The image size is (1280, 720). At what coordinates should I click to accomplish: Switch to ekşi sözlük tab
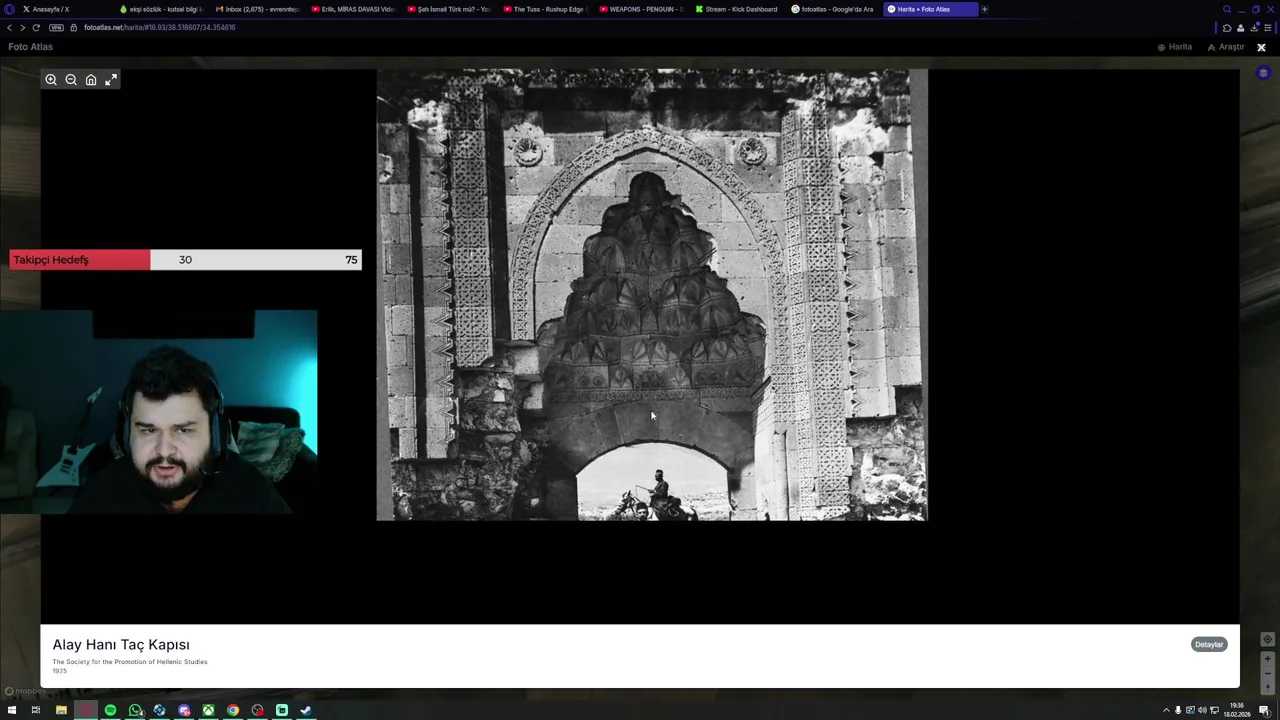(x=160, y=9)
